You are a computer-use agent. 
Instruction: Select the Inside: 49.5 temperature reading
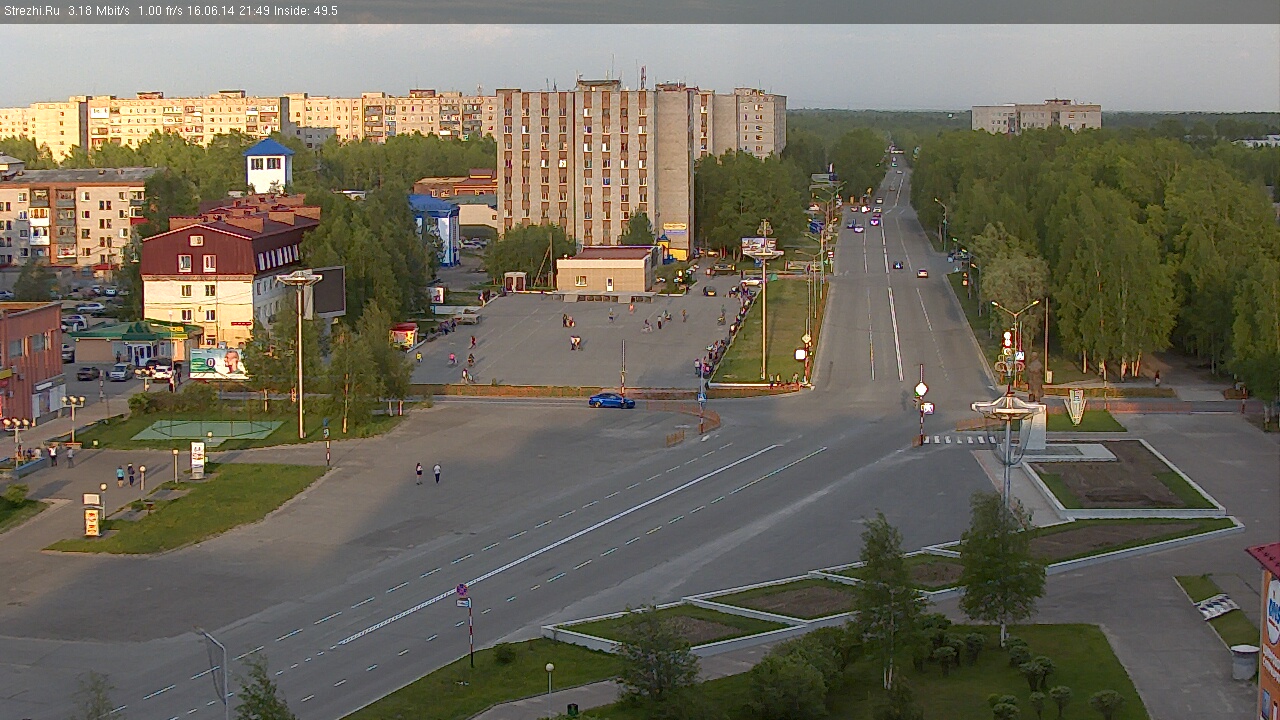305,11
